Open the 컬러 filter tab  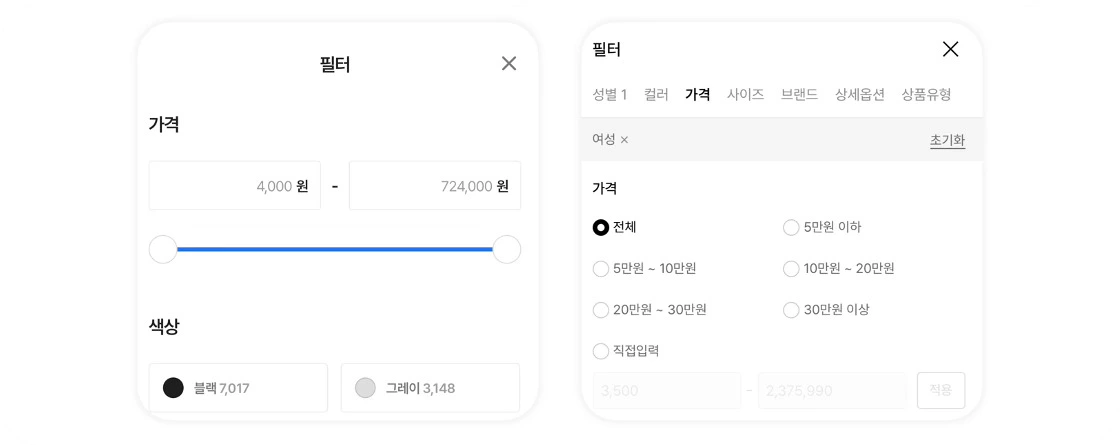pos(656,95)
